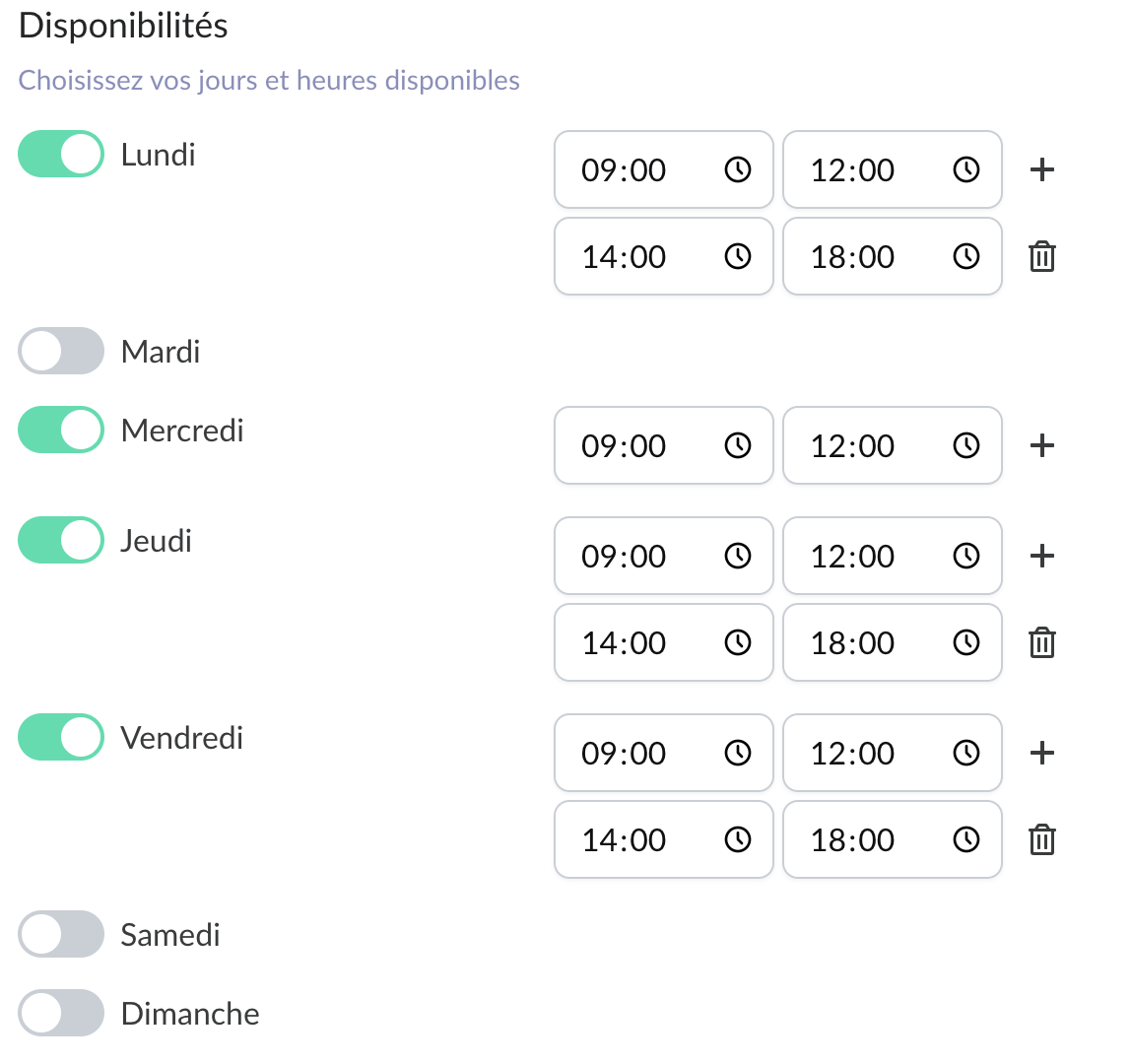Image resolution: width=1131 pixels, height=1064 pixels.
Task: Remove Jeudi's afternoon time slot
Action: point(1041,643)
